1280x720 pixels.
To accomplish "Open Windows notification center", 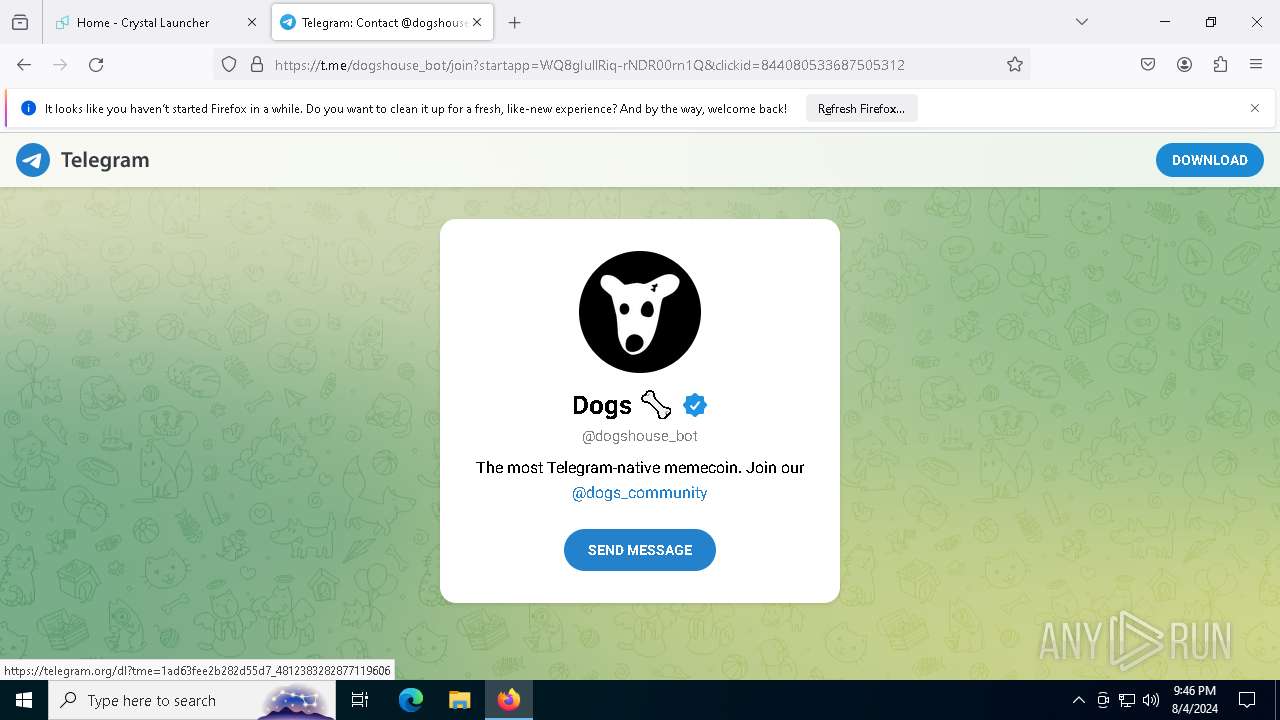I will (x=1247, y=700).
